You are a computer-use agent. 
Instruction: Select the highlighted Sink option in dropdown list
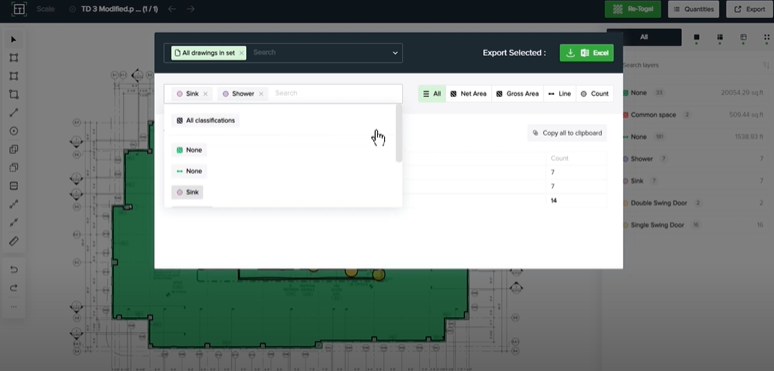(x=187, y=192)
